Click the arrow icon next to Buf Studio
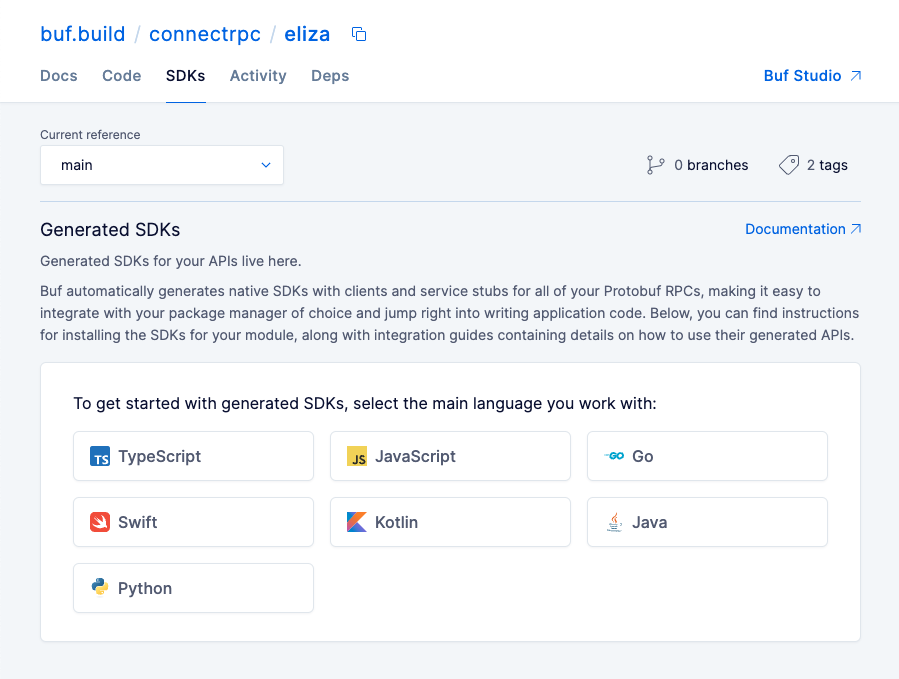 coord(855,76)
